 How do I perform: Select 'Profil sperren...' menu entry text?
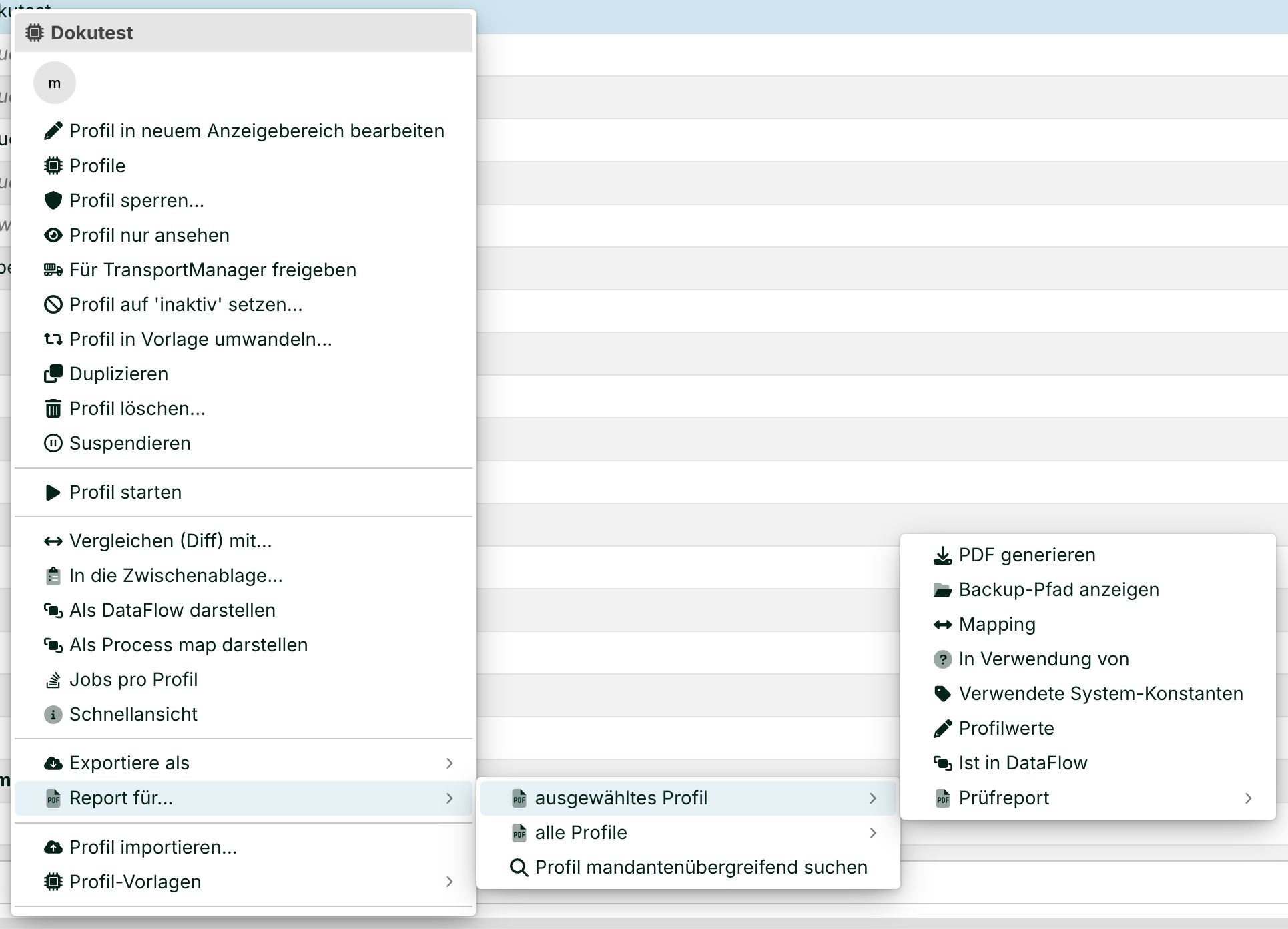(x=137, y=200)
